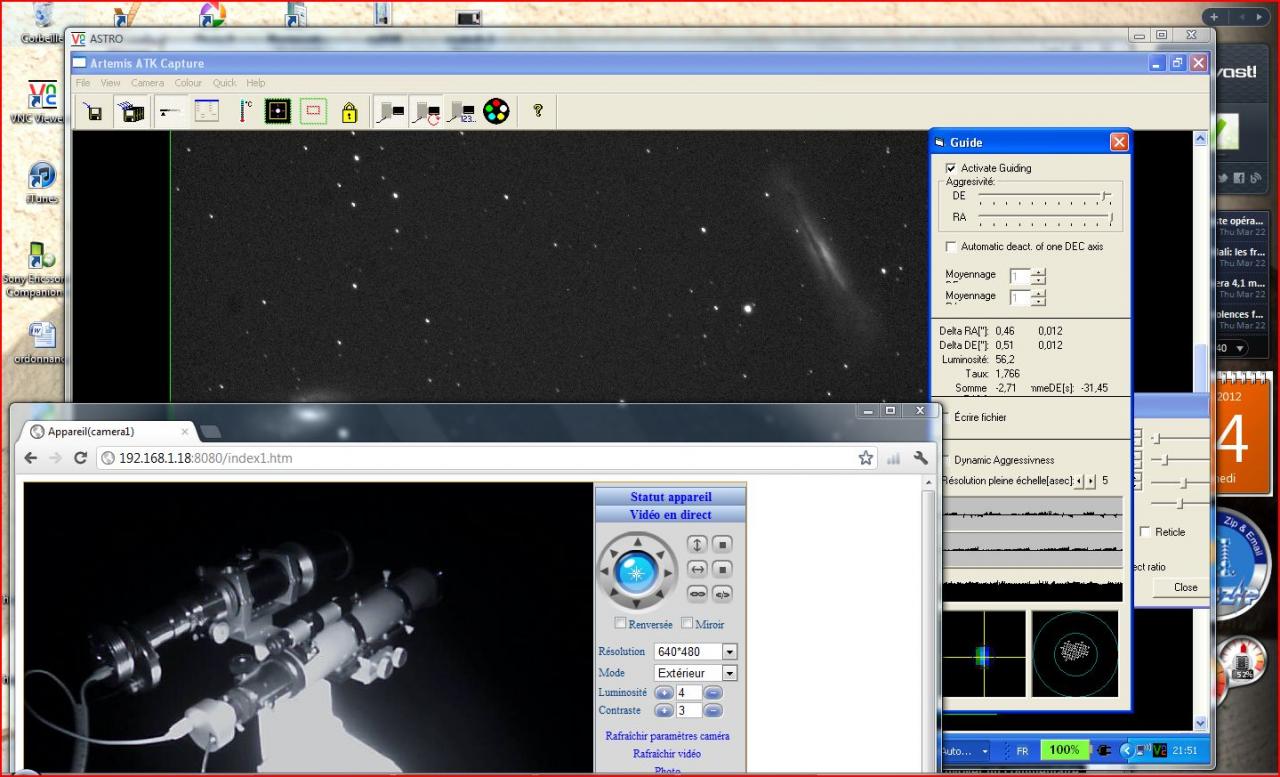Click the save image floppy disk icon
This screenshot has width=1280, height=777.
pyautogui.click(x=93, y=112)
